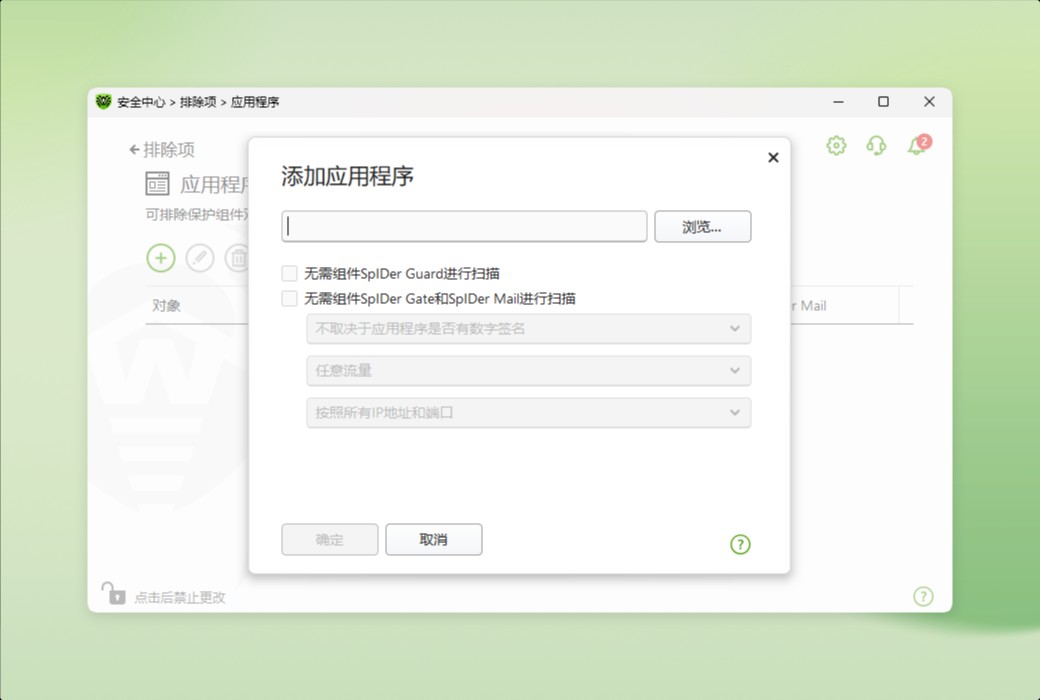
Task: Select 排除项 in the breadcrumb path
Action: coord(199,101)
